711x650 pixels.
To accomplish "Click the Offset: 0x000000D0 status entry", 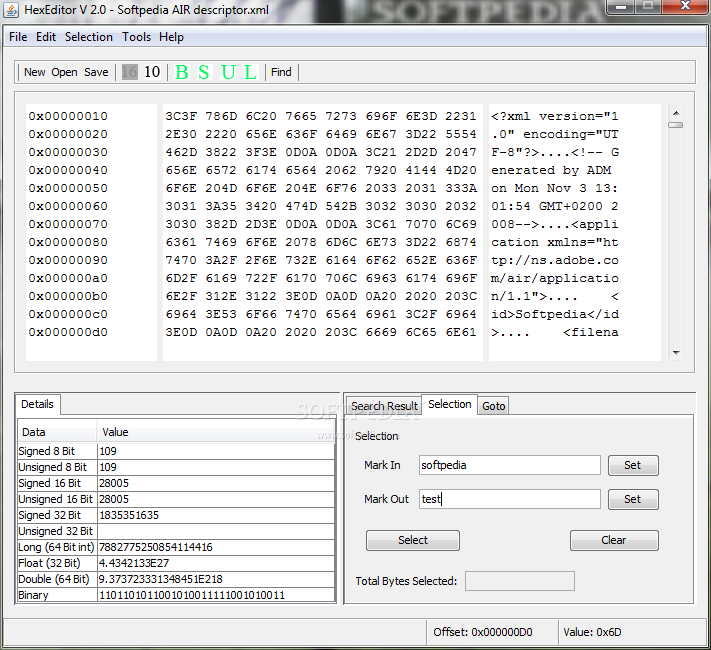I will [482, 632].
